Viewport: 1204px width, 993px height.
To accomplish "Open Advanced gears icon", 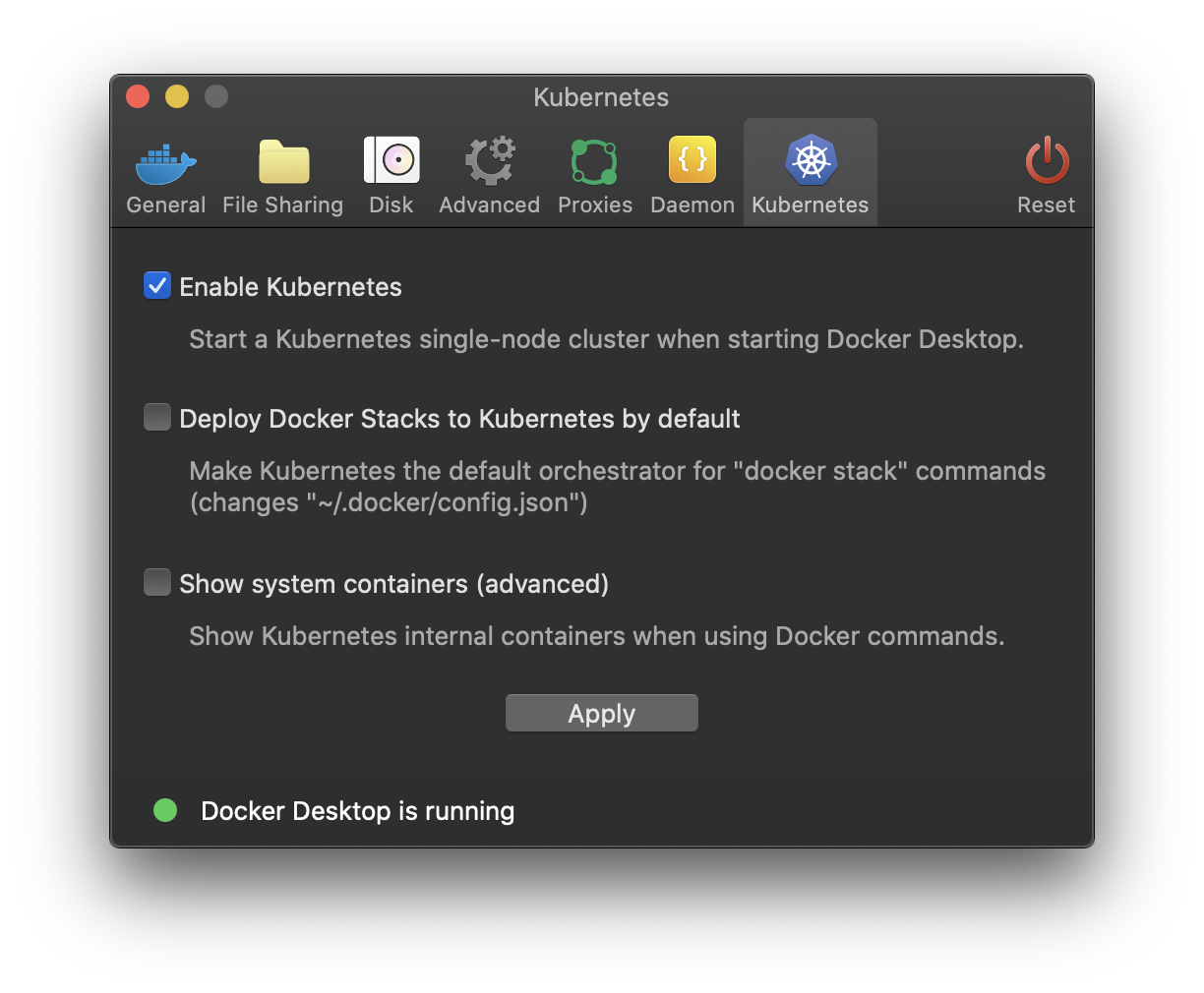I will point(490,160).
